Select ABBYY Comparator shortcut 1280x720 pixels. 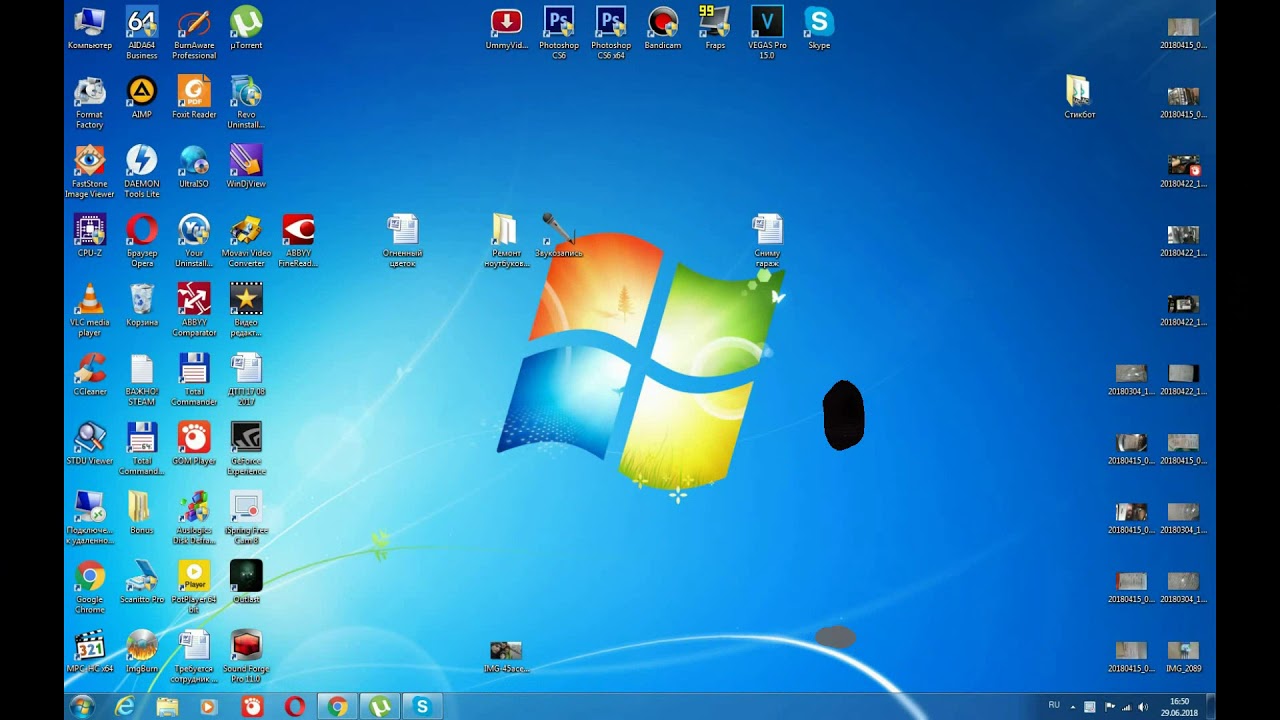194,310
